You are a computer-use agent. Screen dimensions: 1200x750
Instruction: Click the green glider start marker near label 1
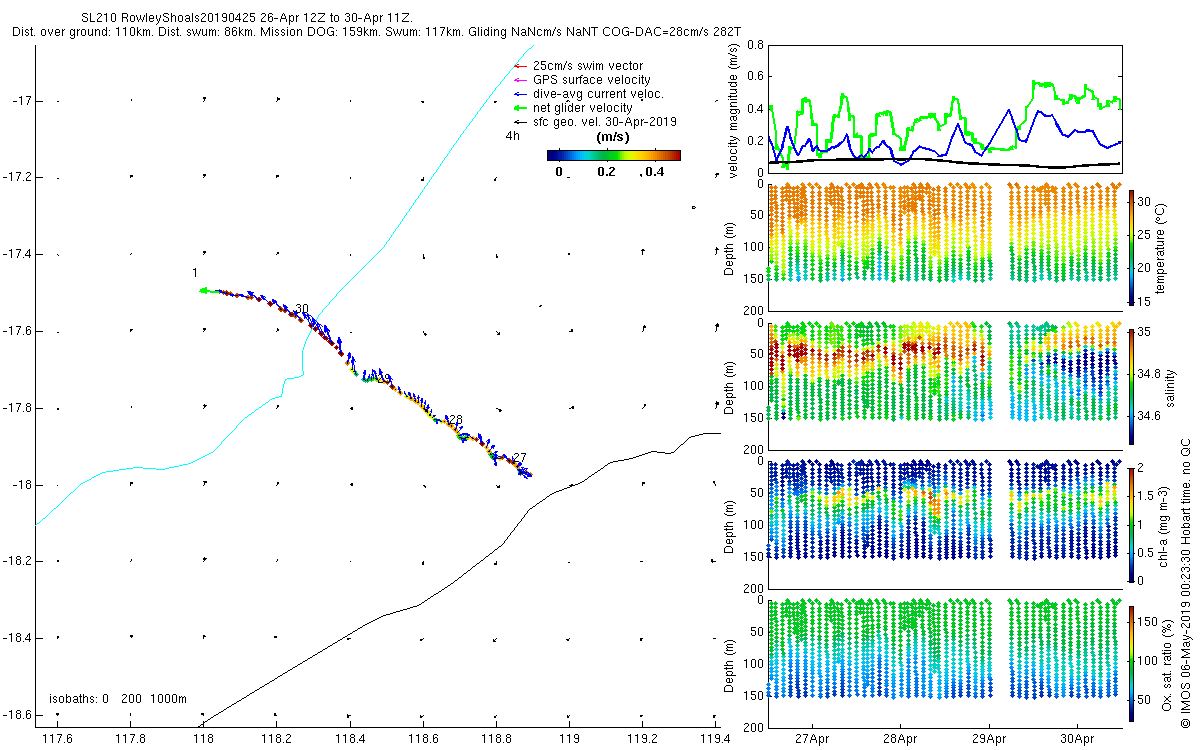click(203, 291)
